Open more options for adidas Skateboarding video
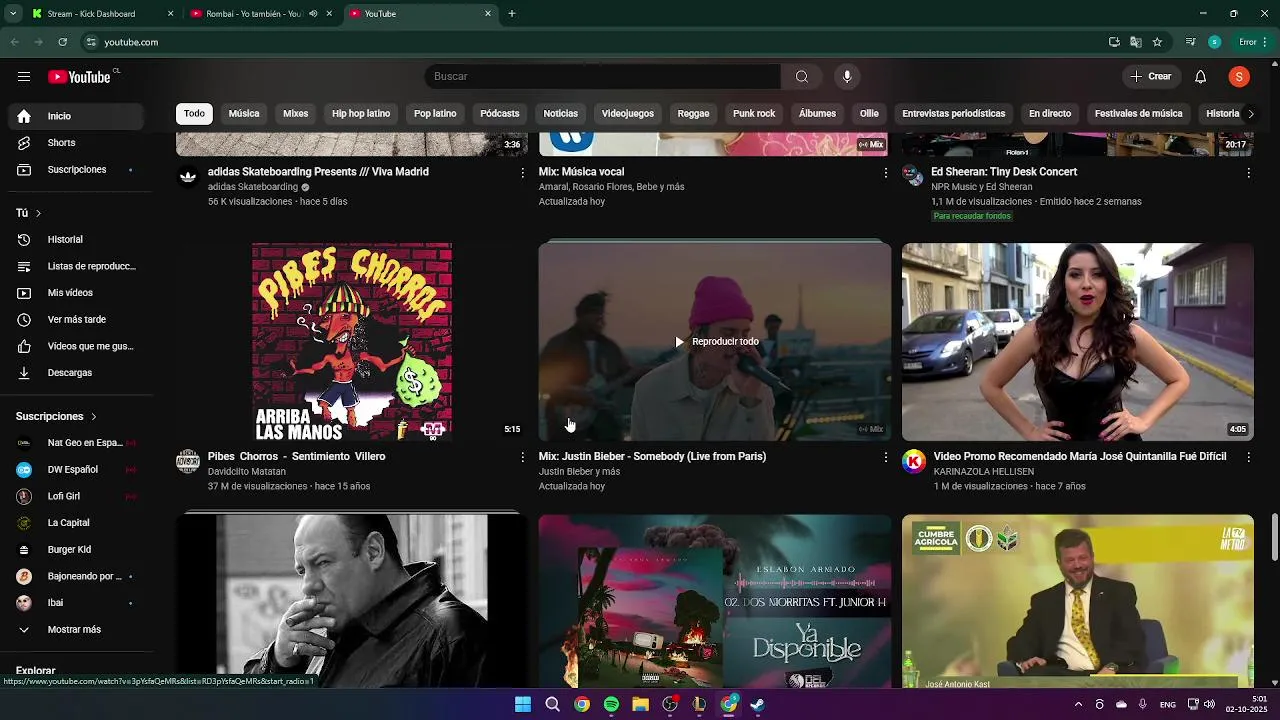Viewport: 1280px width, 720px height. pos(522,173)
